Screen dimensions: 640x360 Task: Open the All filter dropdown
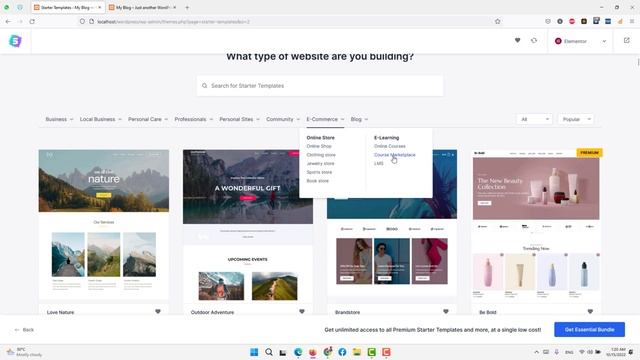coord(534,119)
